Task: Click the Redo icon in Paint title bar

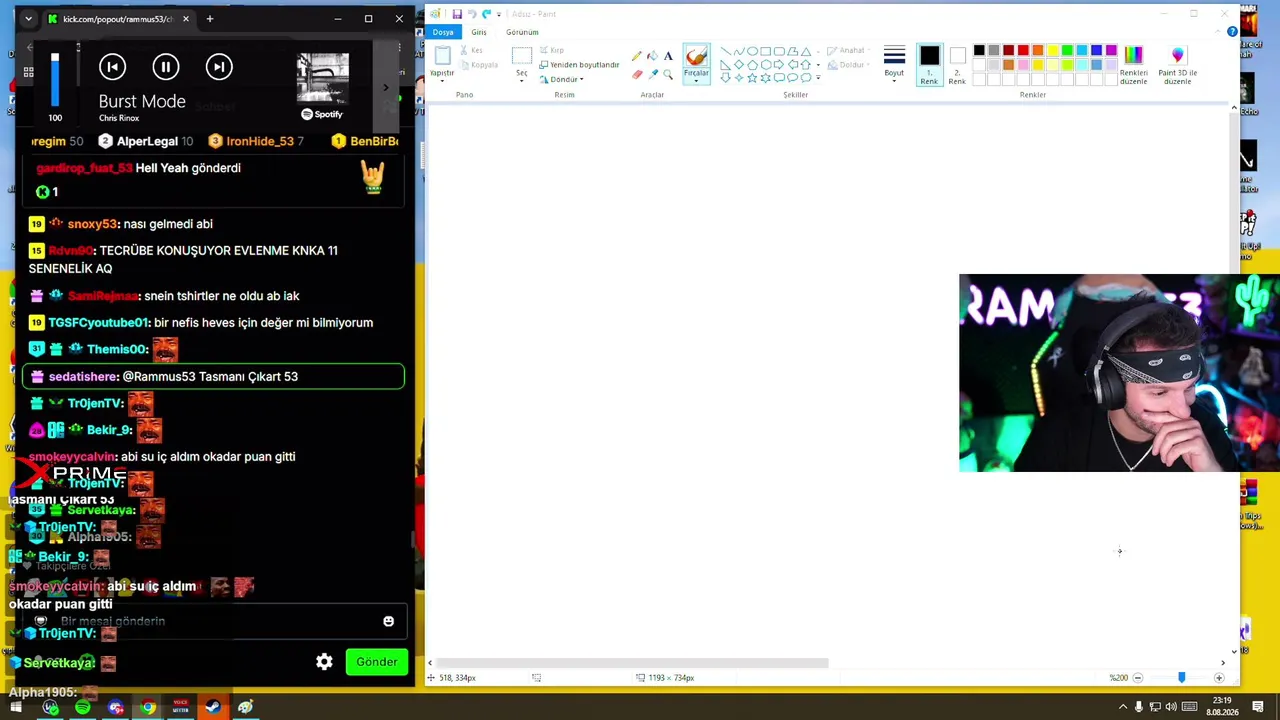Action: [486, 14]
